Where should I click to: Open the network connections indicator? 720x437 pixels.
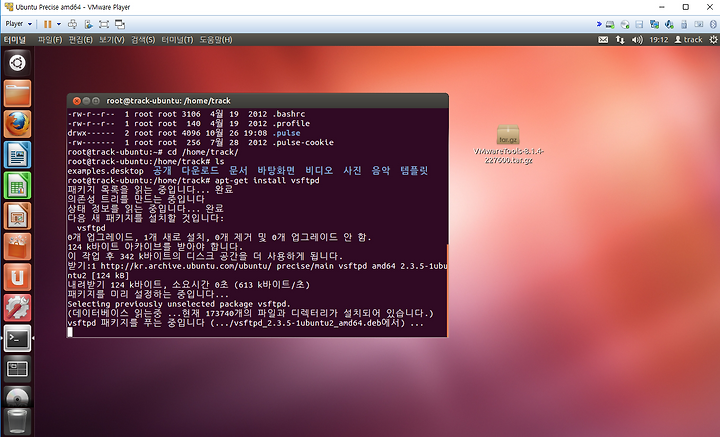tap(620, 40)
